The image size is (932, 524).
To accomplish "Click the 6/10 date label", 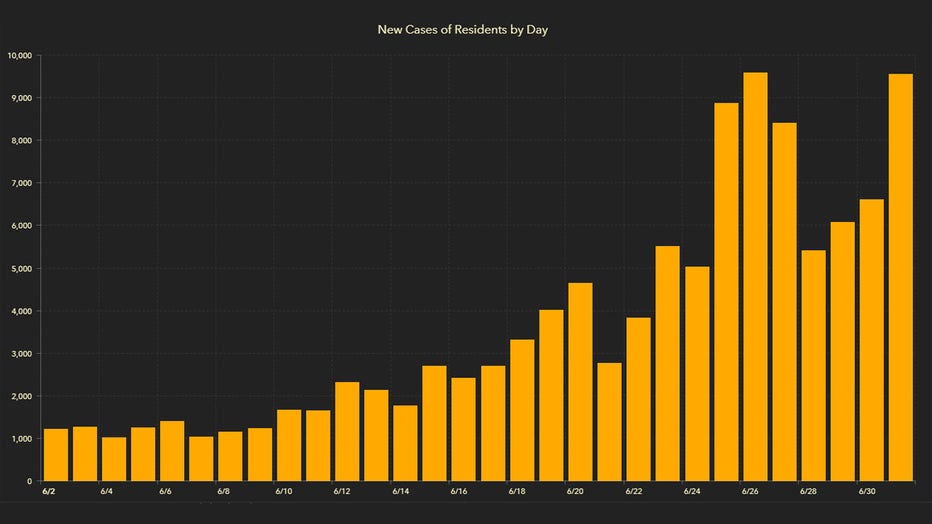I will (x=284, y=491).
